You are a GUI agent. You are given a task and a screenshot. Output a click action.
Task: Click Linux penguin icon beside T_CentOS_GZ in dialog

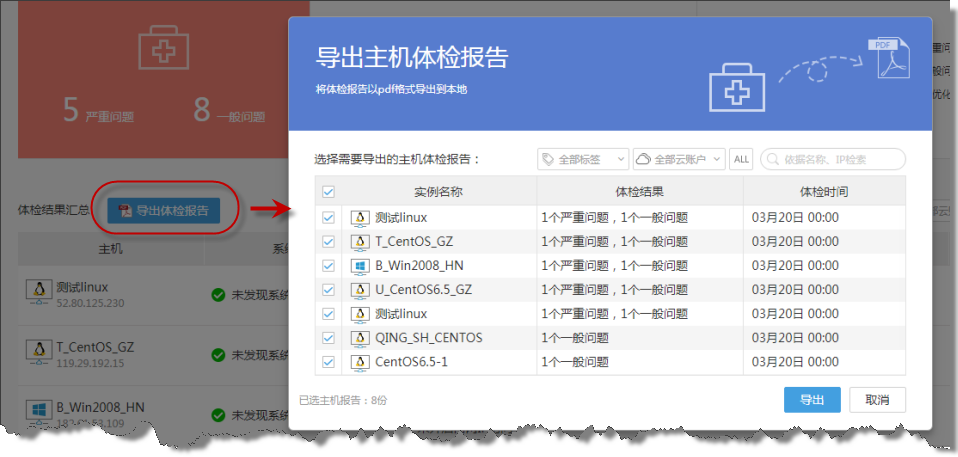360,242
